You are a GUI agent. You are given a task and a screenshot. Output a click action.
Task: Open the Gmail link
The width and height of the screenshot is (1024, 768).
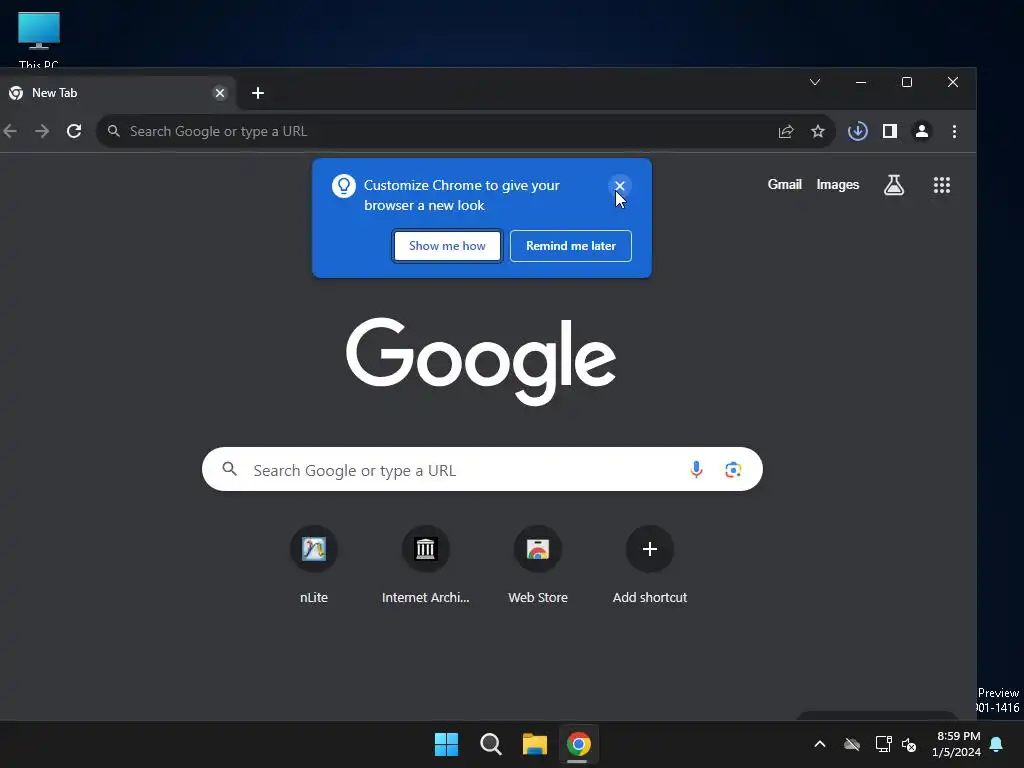784,185
